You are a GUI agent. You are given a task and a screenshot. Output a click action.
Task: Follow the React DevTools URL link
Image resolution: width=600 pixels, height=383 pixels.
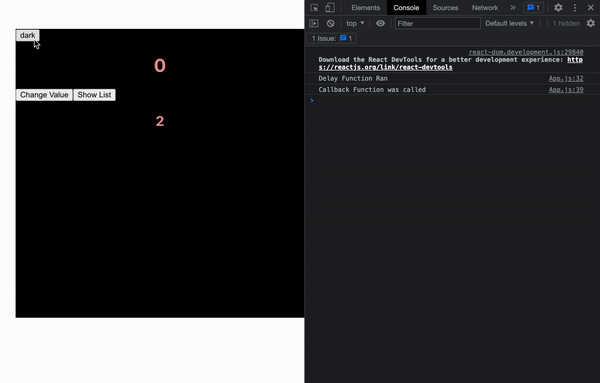point(385,67)
